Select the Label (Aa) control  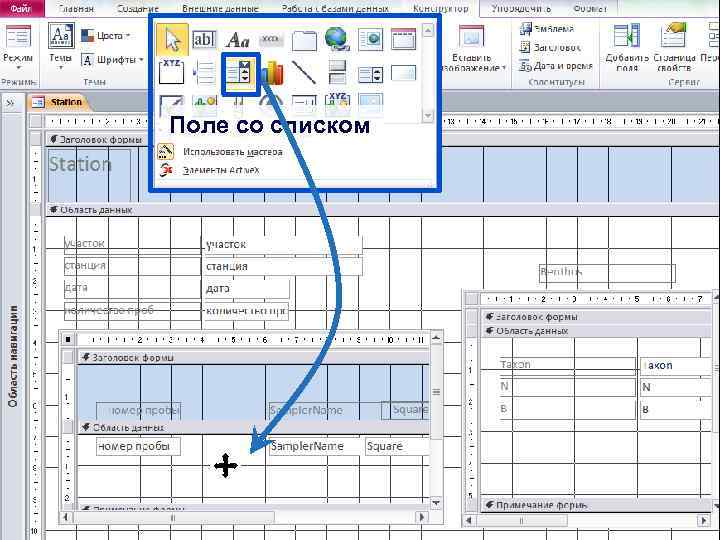pos(237,40)
